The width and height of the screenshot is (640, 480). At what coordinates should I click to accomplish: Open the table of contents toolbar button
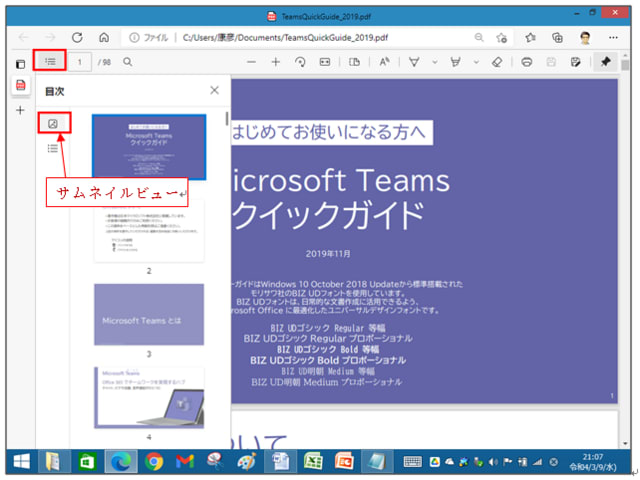(50, 61)
